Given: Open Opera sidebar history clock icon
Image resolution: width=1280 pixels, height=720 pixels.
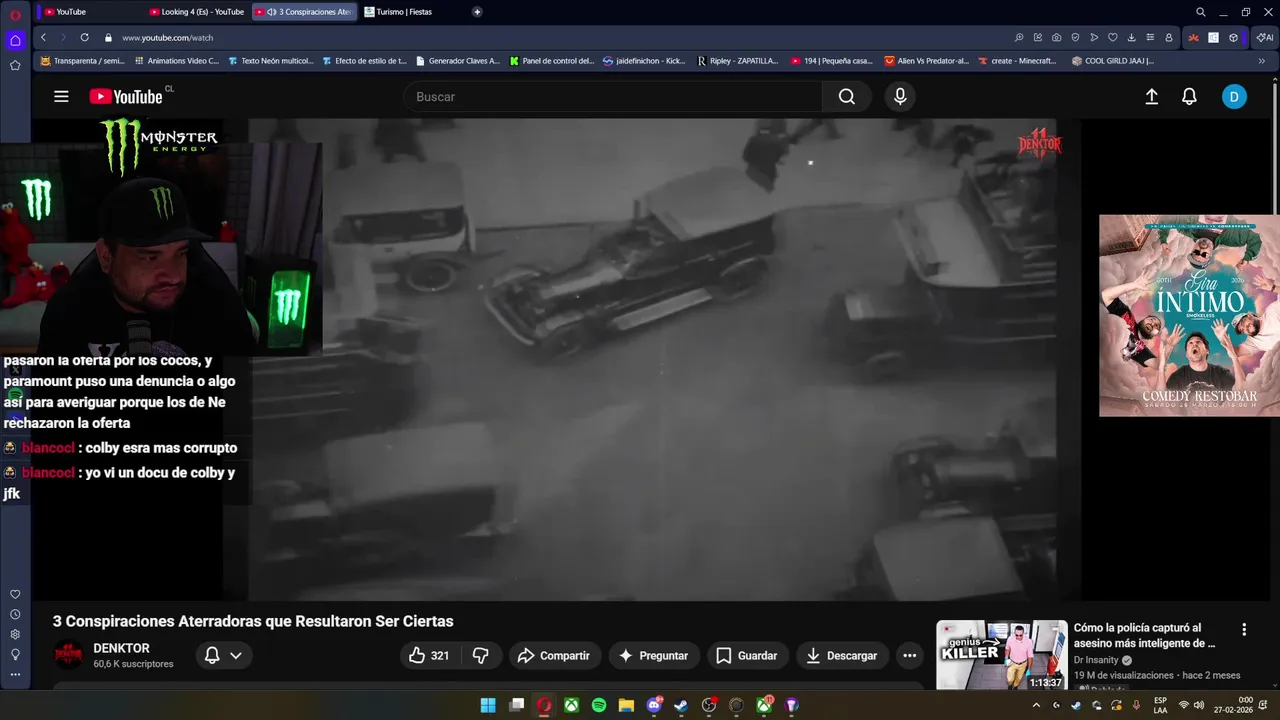Looking at the screenshot, I should pos(15,614).
